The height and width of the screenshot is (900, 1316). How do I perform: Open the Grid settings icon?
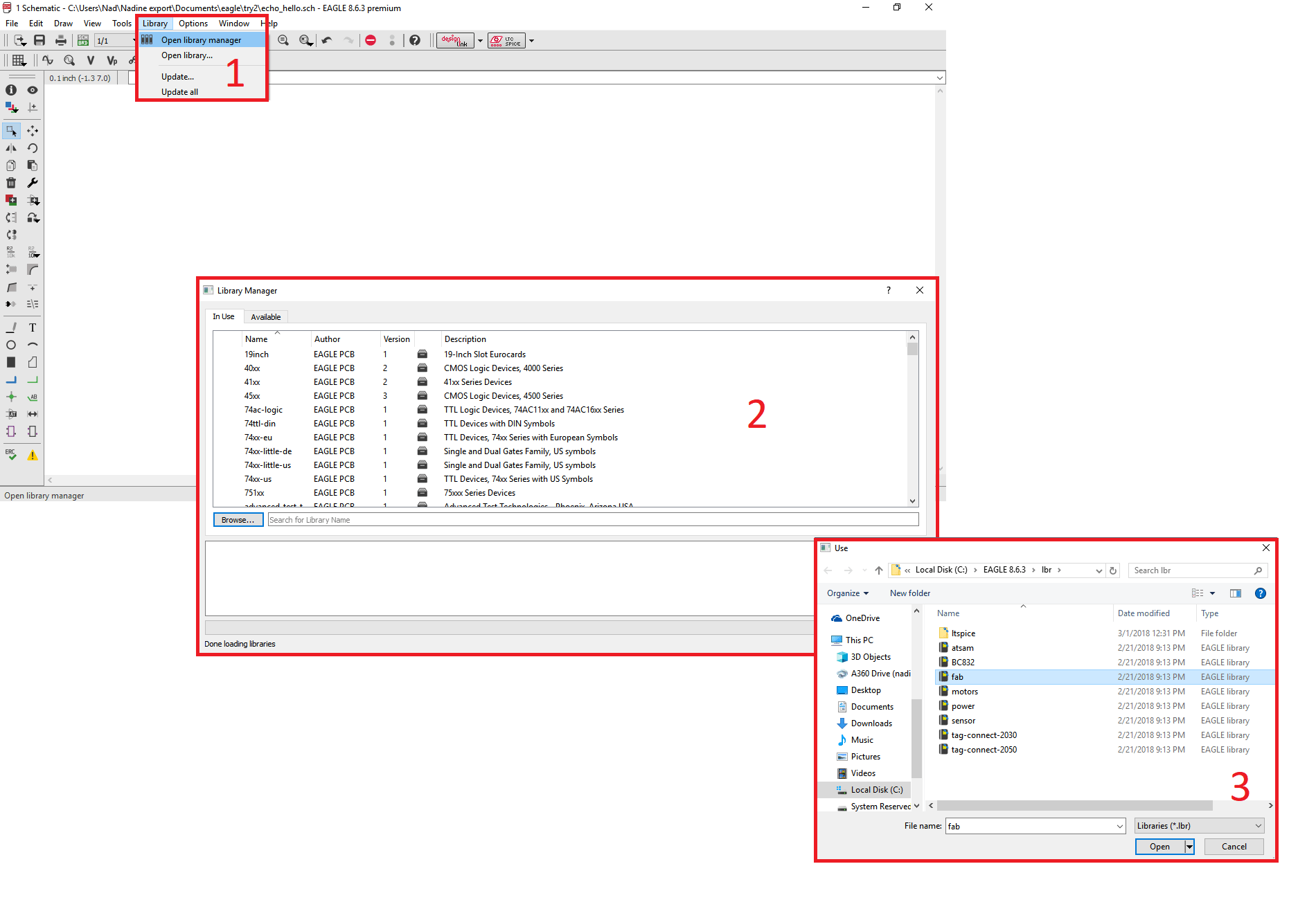click(x=19, y=60)
